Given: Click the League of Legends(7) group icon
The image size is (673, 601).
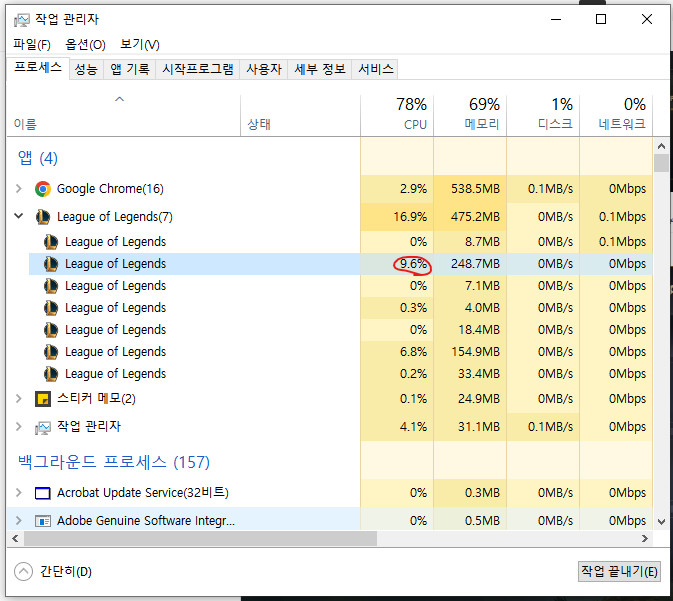Looking at the screenshot, I should point(43,217).
